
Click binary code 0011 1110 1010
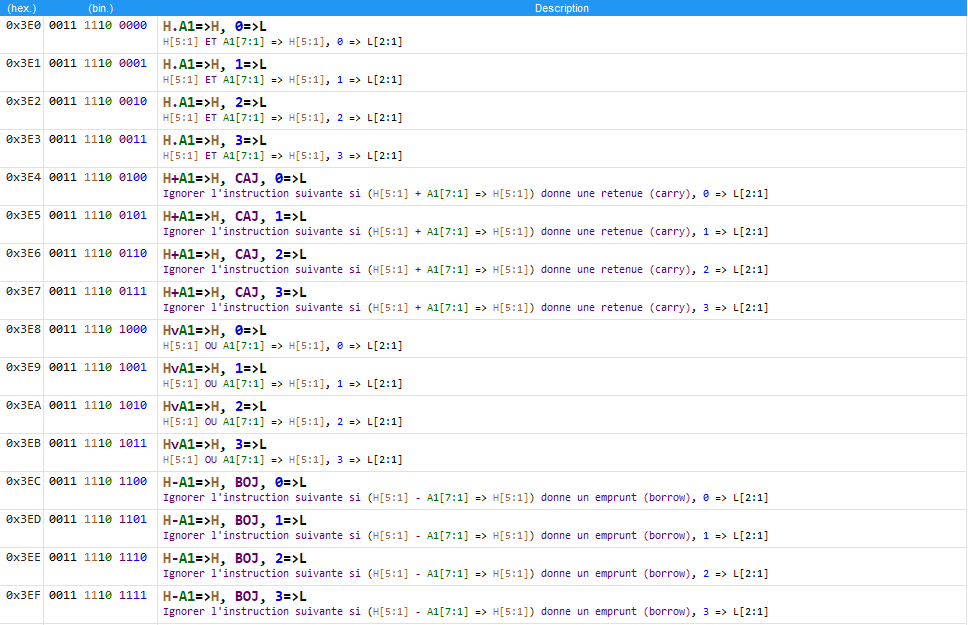tap(98, 405)
